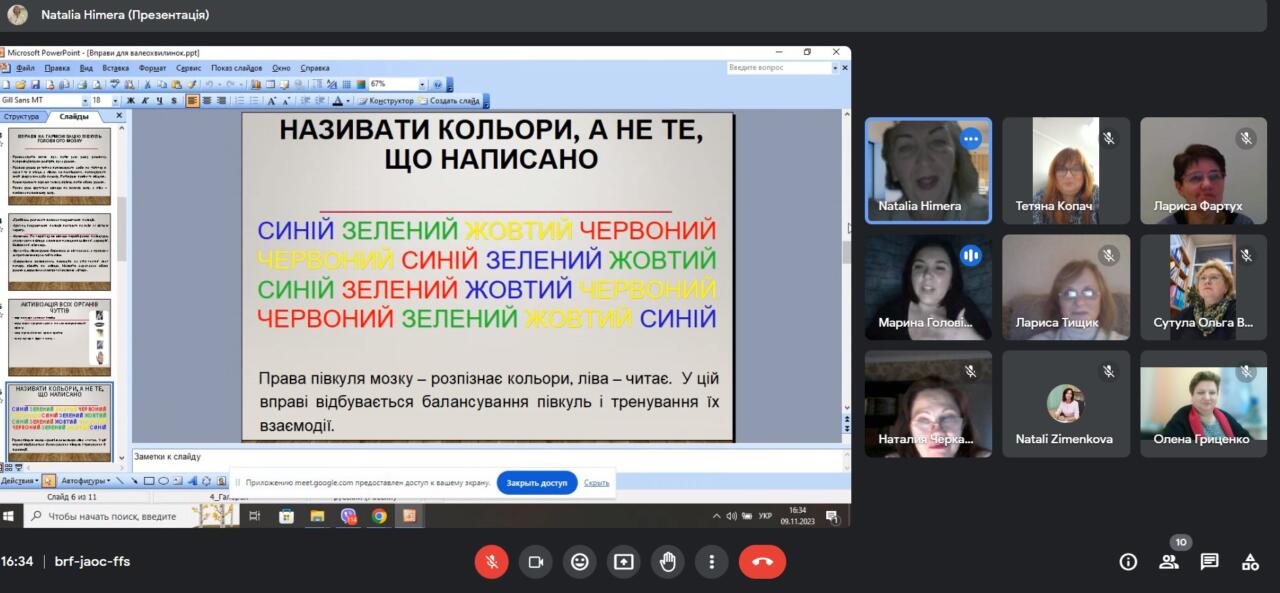This screenshot has height=593, width=1280.
Task: Click the Save icon in PowerPoint toolbar
Action: coord(35,85)
